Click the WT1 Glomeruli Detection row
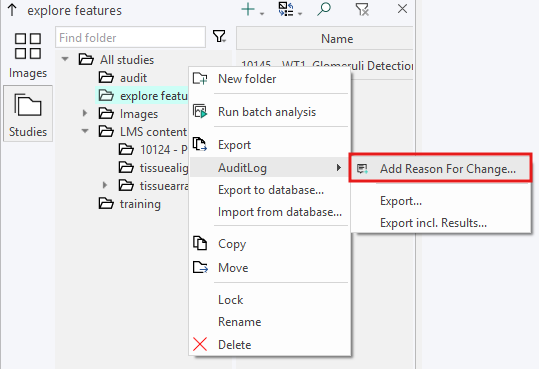 pos(325,65)
